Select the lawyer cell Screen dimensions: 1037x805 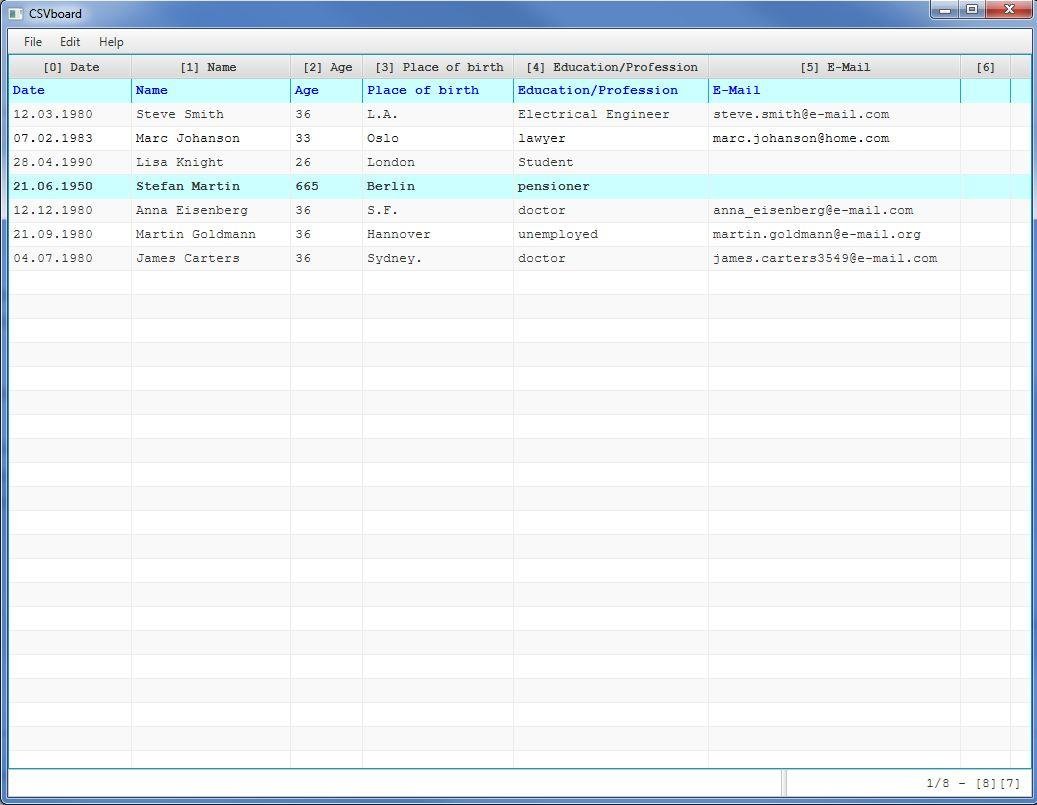[611, 138]
